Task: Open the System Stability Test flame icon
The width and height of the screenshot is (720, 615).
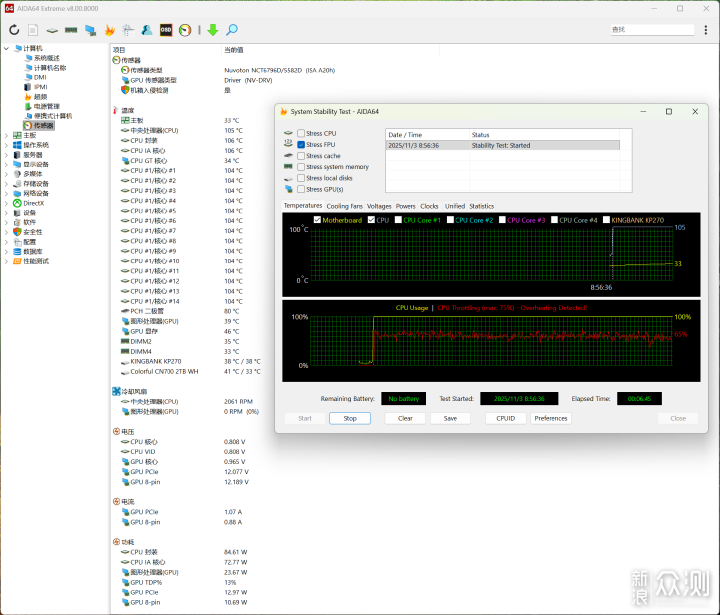Action: tap(109, 30)
